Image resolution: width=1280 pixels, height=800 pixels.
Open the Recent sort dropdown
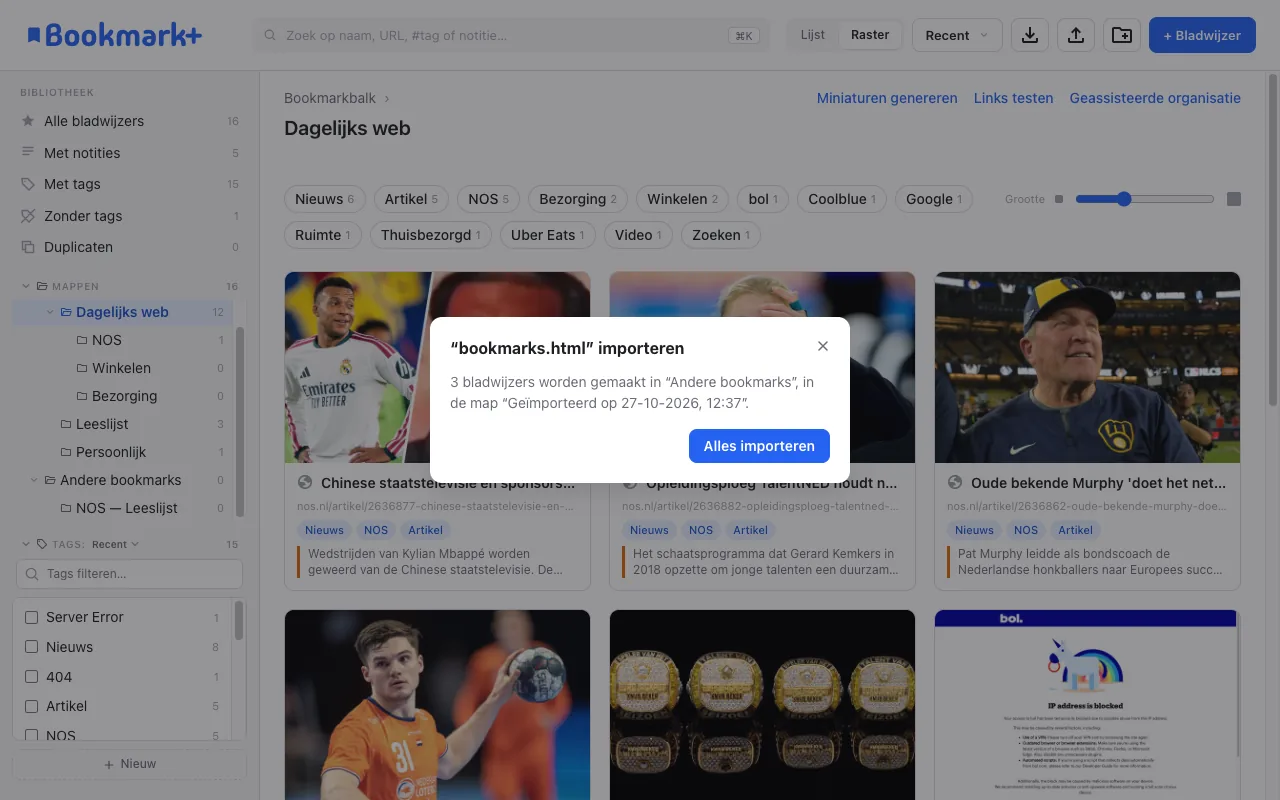957,35
